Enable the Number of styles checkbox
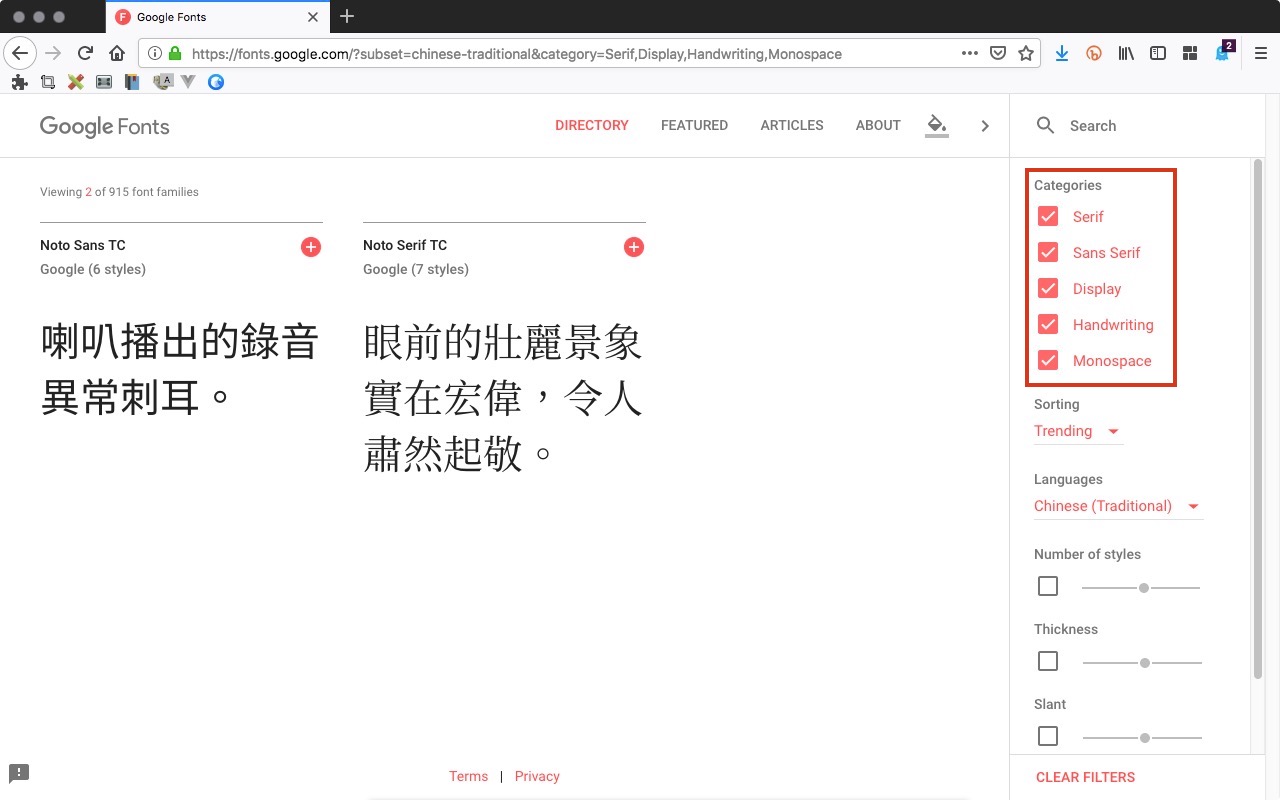This screenshot has width=1280, height=800. click(x=1048, y=586)
